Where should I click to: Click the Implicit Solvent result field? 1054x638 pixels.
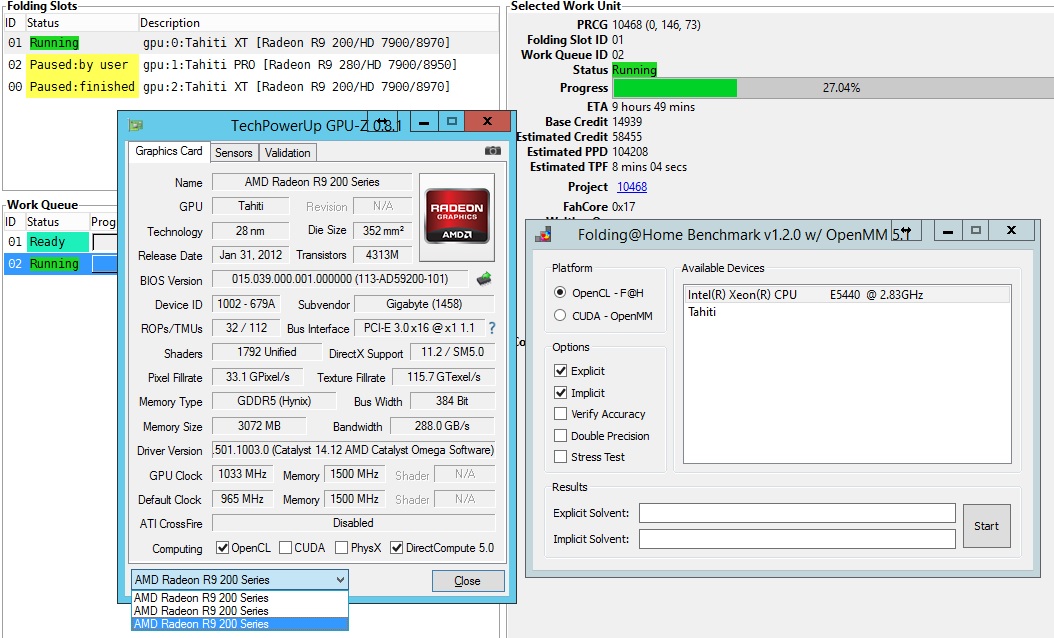pos(797,539)
